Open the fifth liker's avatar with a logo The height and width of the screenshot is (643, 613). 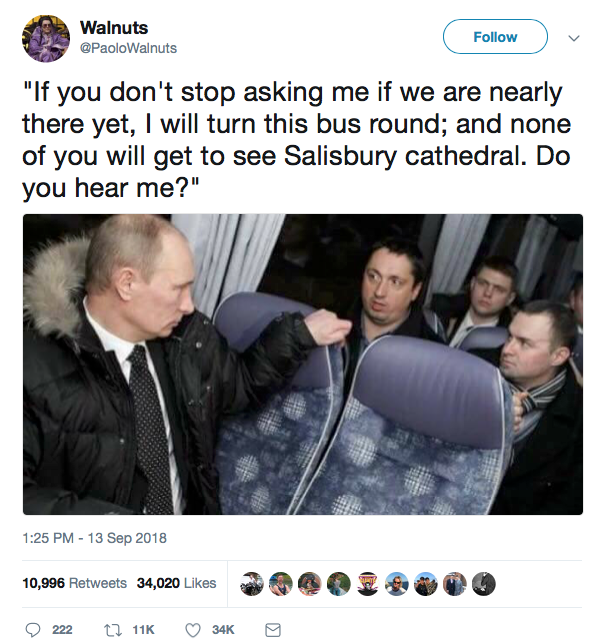[x=368, y=584]
